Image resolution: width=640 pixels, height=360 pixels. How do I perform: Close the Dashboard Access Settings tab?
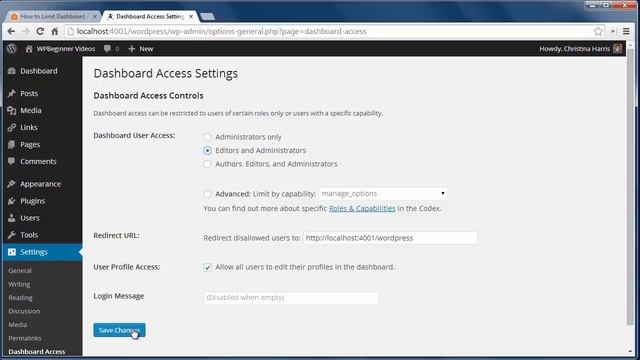pyautogui.click(x=191, y=16)
